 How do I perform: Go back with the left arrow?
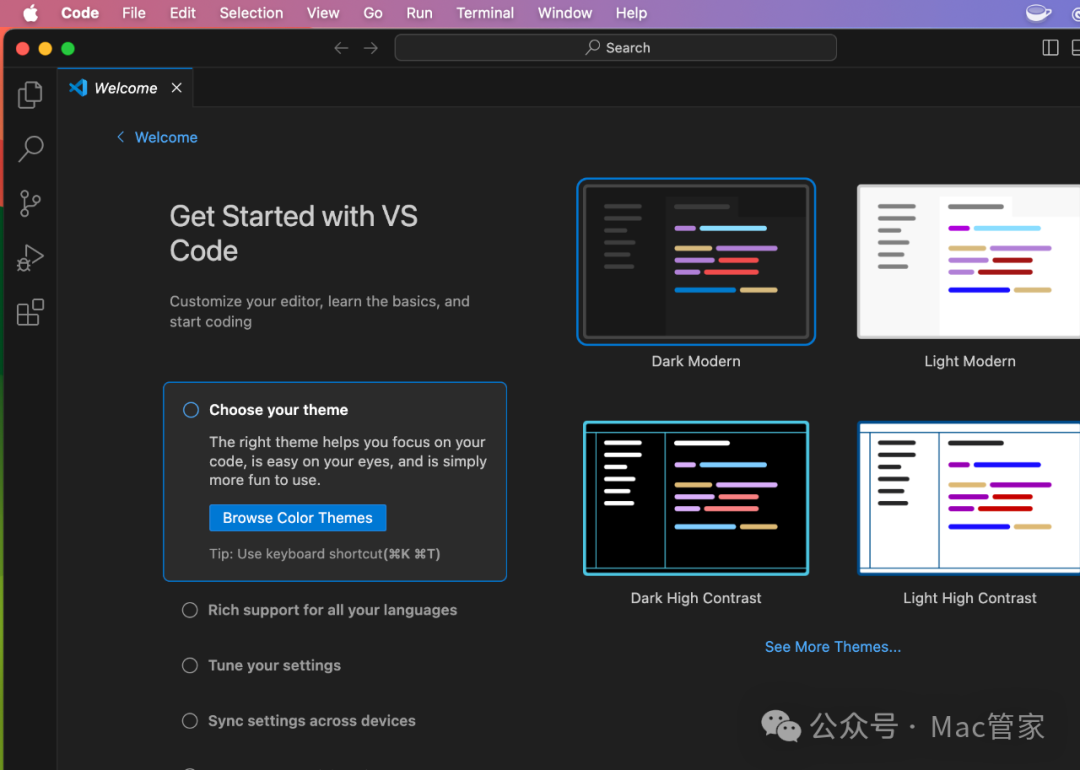(341, 48)
